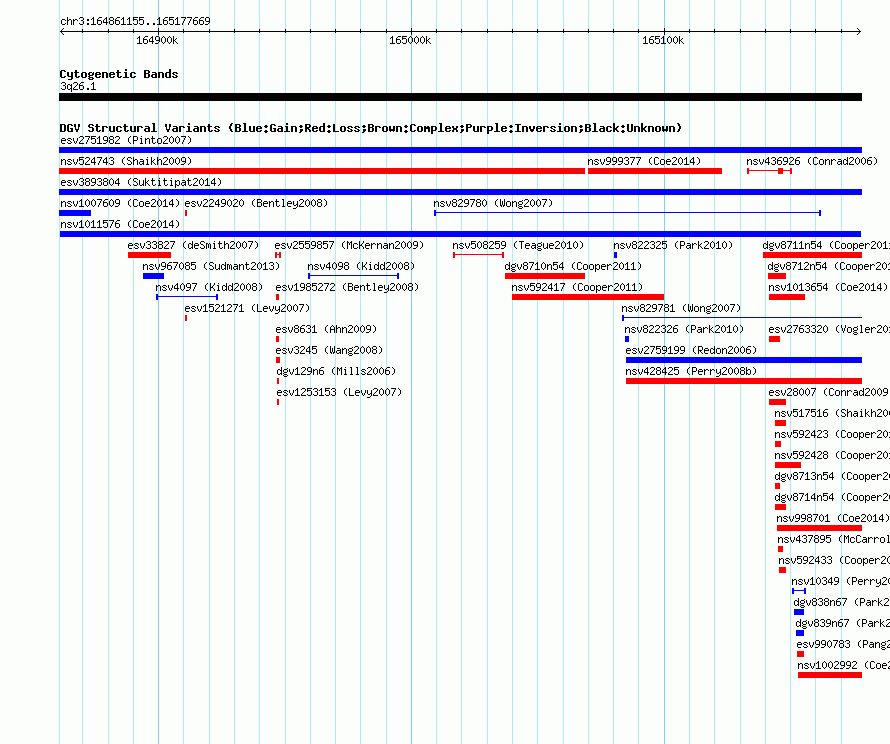The image size is (890, 744).
Task: Click blue gain bar of esv2751982
Action: tap(460, 150)
